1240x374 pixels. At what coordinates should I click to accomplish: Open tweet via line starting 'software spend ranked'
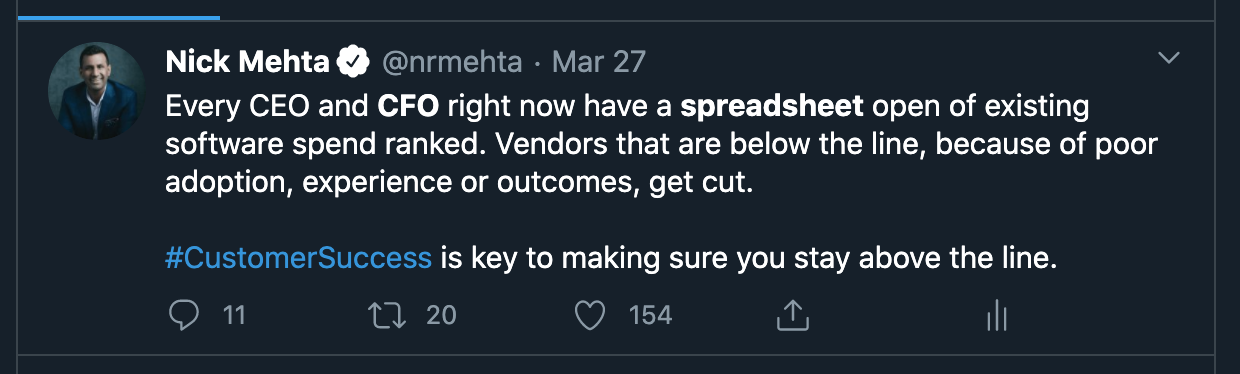pyautogui.click(x=661, y=144)
